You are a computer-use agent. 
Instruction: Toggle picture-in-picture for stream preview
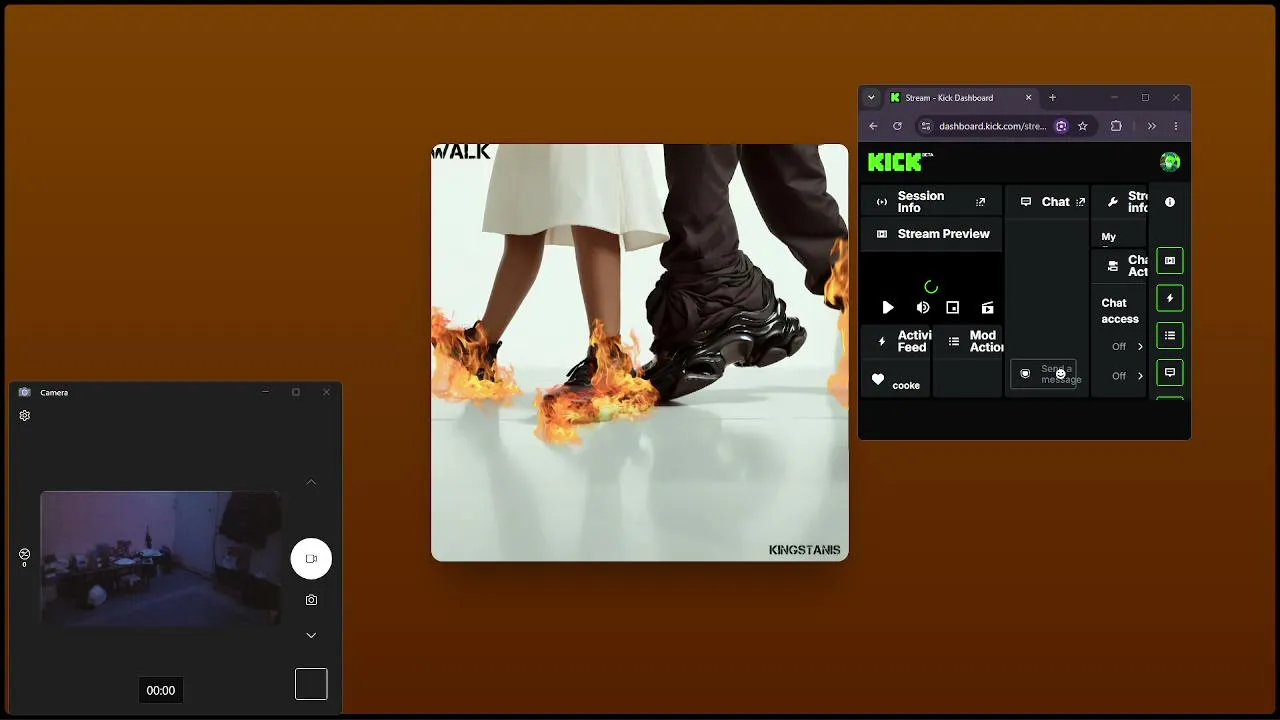tap(953, 308)
